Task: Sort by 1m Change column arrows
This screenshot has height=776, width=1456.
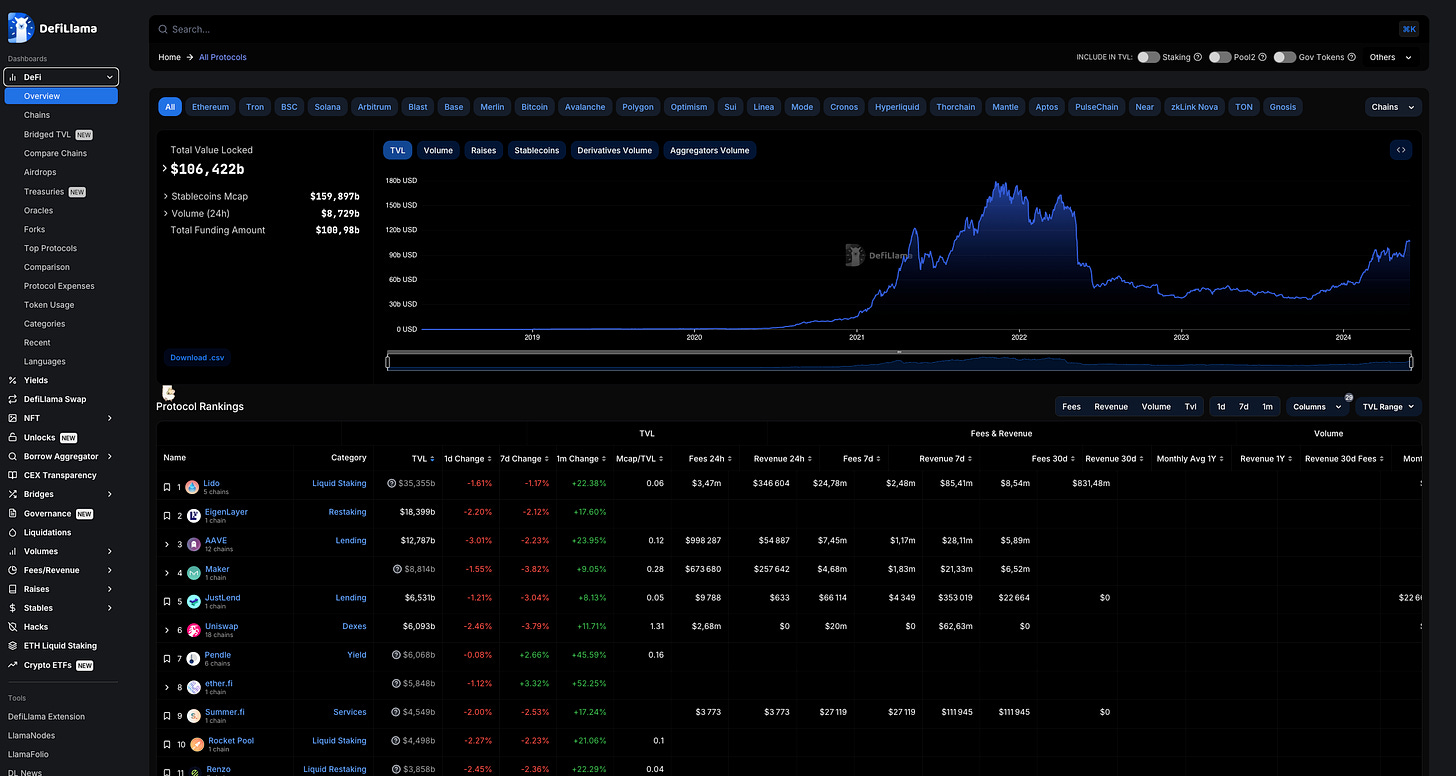Action: [x=603, y=459]
